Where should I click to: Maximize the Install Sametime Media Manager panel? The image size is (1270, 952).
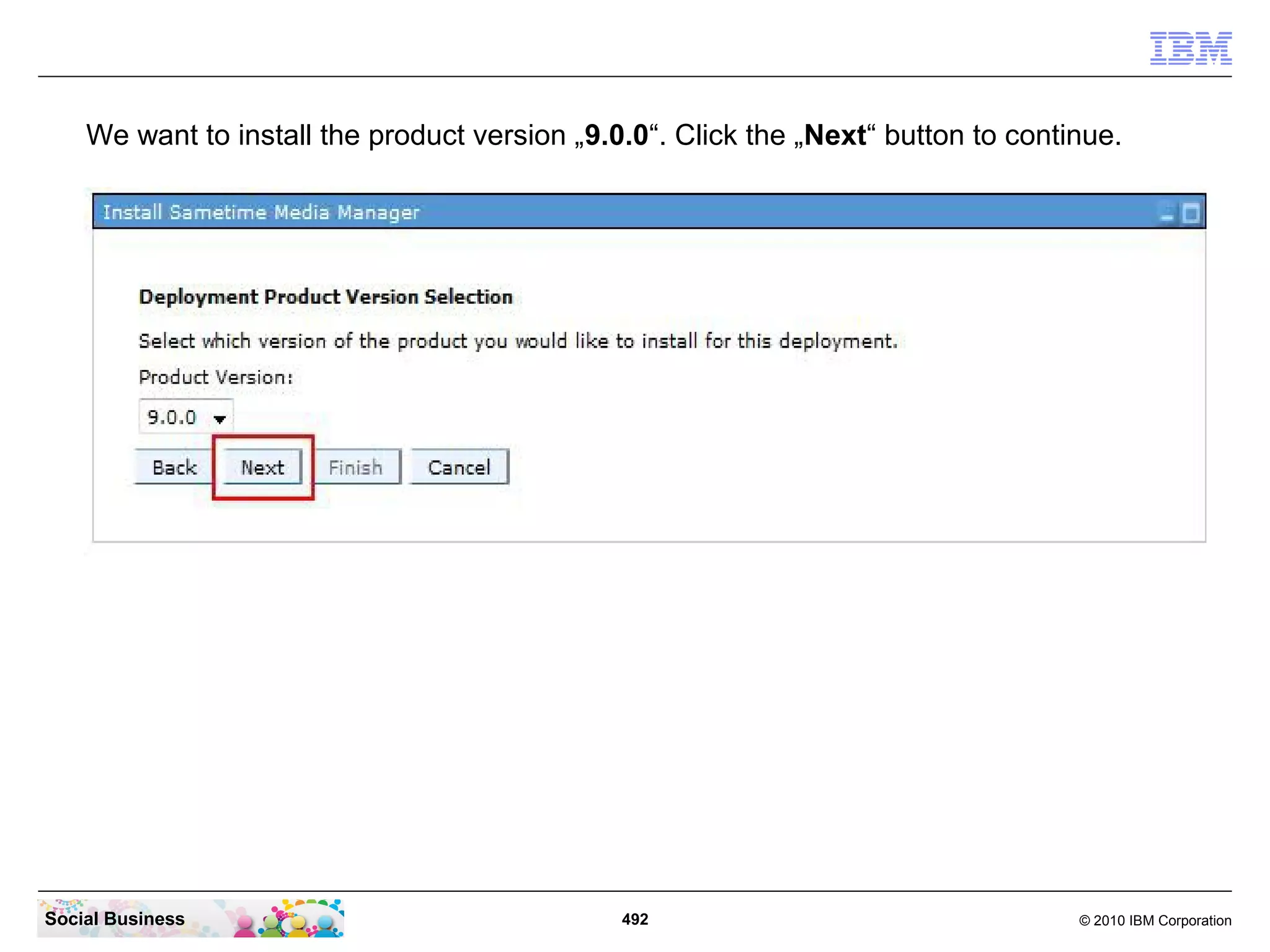(1190, 213)
